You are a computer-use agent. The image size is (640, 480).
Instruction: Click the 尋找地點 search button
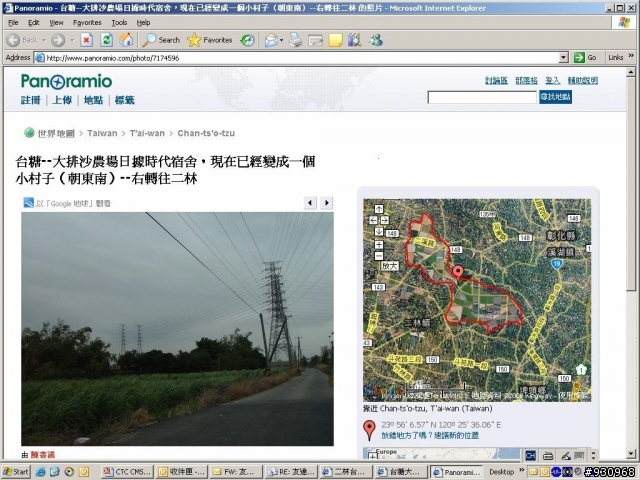pos(555,97)
